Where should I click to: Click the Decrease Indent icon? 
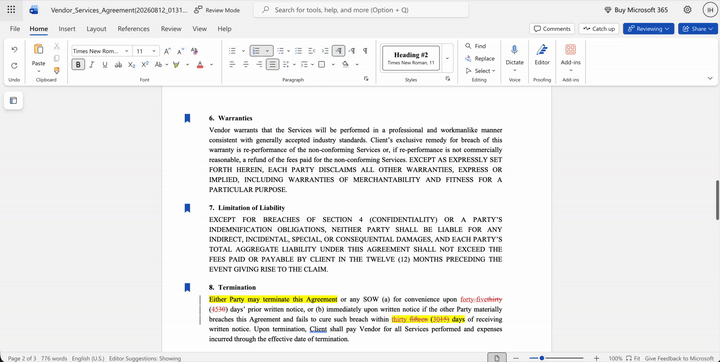tap(312, 51)
